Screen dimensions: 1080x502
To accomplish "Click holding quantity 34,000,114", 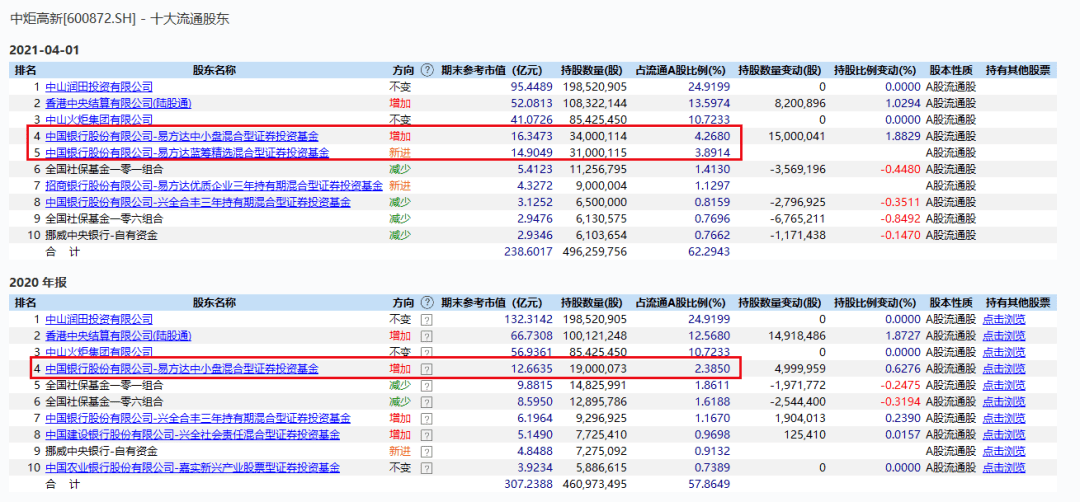I will pyautogui.click(x=597, y=136).
